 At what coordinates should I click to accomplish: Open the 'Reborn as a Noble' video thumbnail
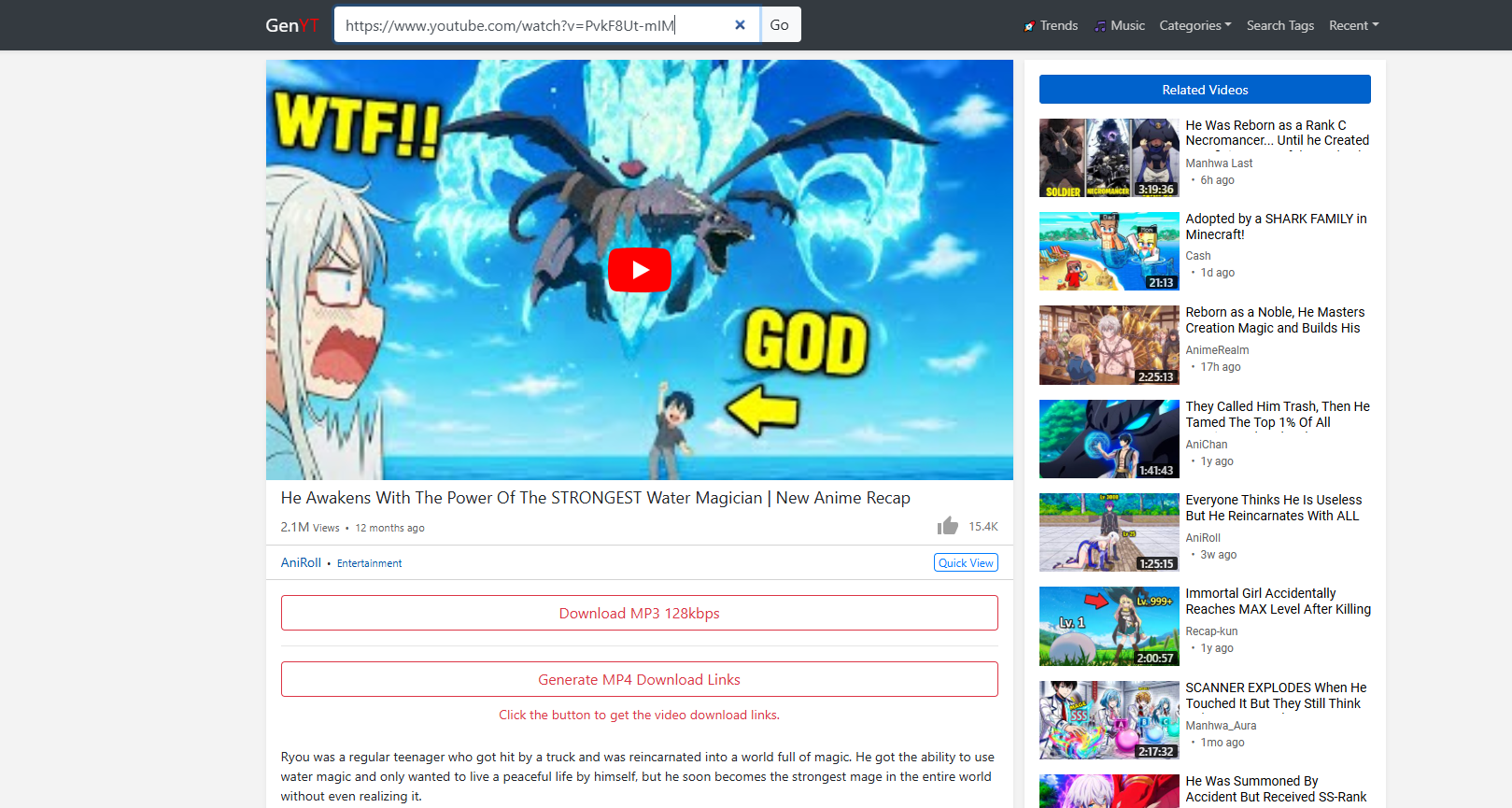point(1109,345)
